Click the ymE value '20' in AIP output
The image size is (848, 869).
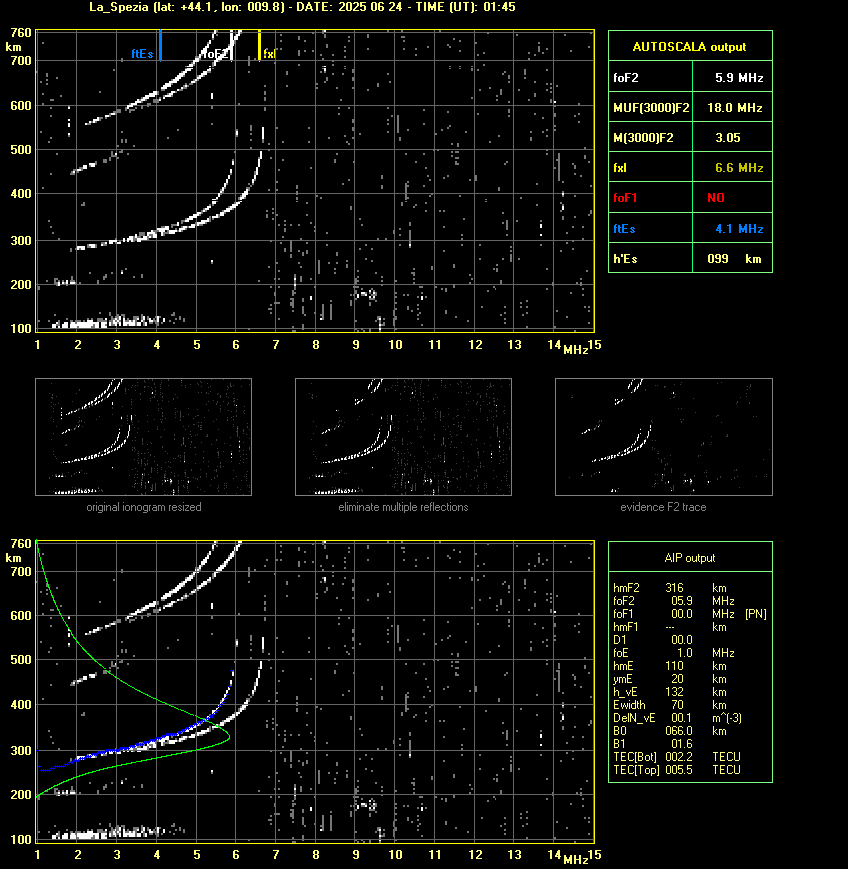tap(677, 679)
